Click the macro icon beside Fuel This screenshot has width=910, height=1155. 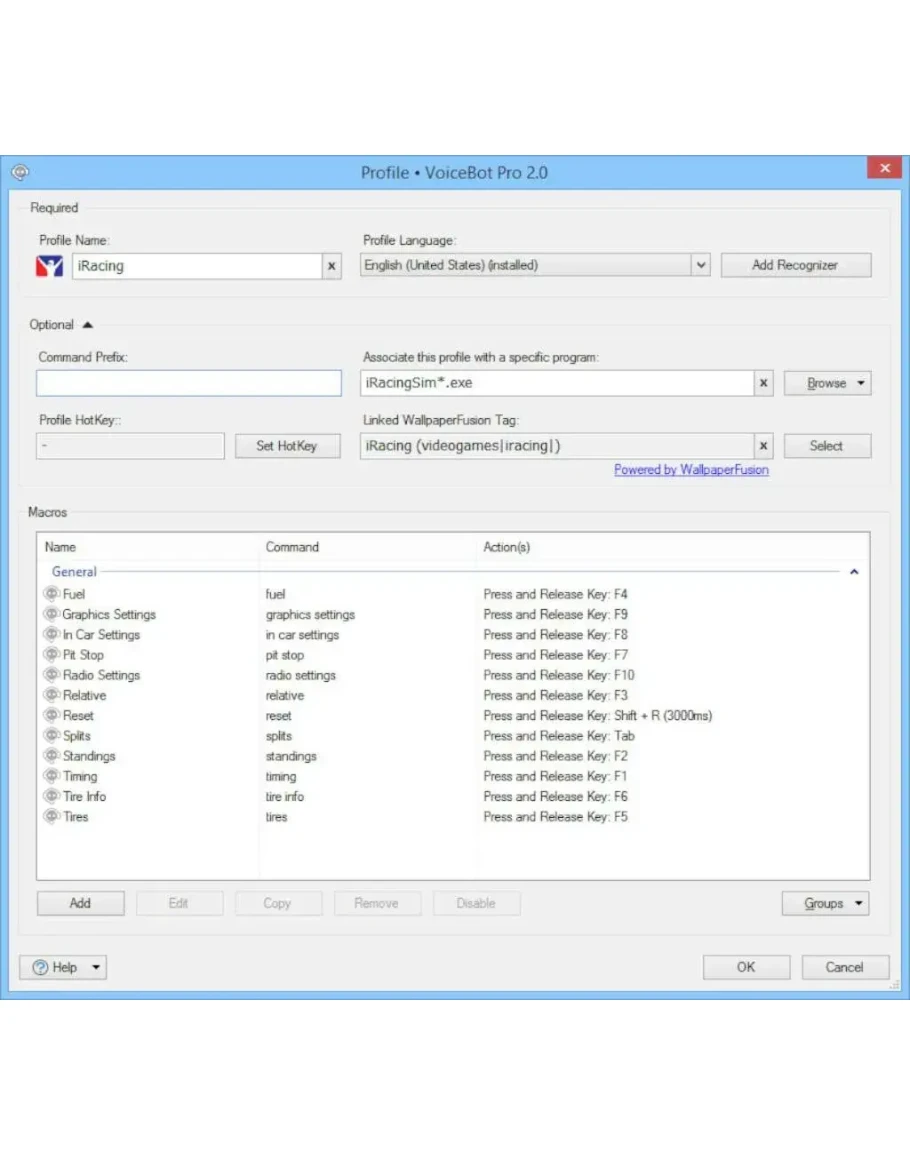[52, 594]
